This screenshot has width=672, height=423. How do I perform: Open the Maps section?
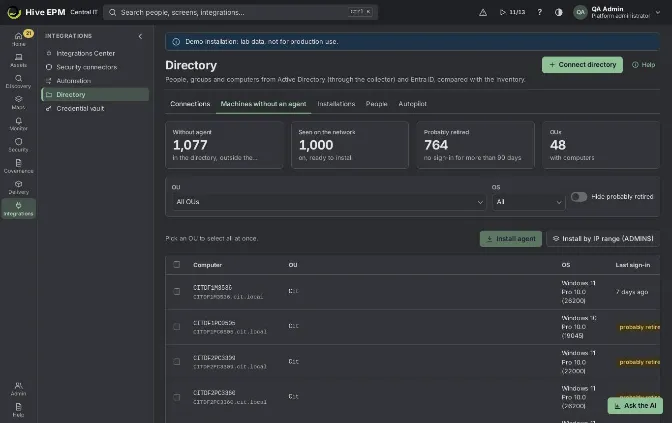[x=18, y=102]
